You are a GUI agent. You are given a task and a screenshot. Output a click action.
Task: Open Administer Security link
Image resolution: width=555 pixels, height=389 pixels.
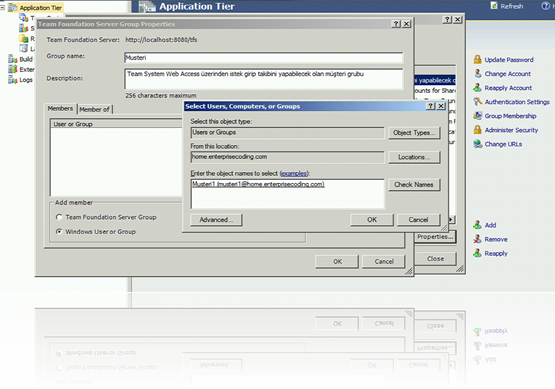(511, 130)
